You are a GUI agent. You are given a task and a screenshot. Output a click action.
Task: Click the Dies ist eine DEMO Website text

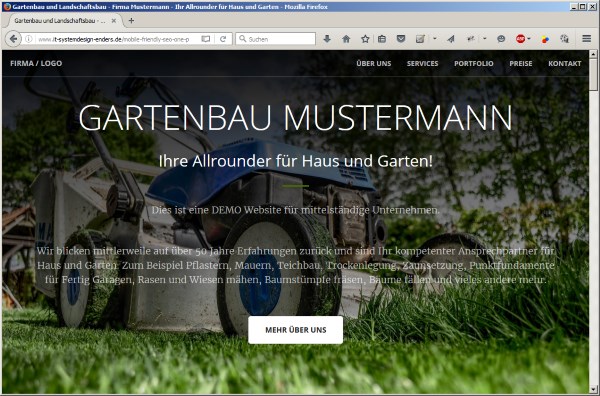pos(295,210)
